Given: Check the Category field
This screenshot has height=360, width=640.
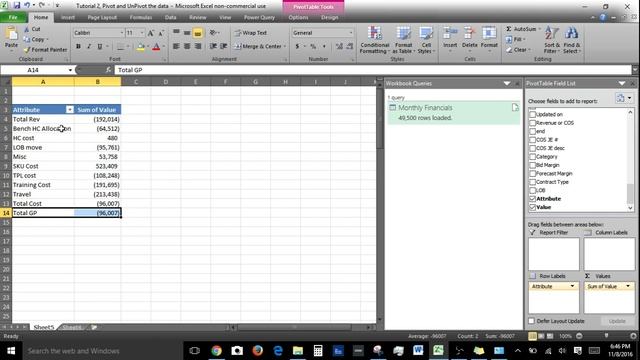Looking at the screenshot, I should point(532,157).
